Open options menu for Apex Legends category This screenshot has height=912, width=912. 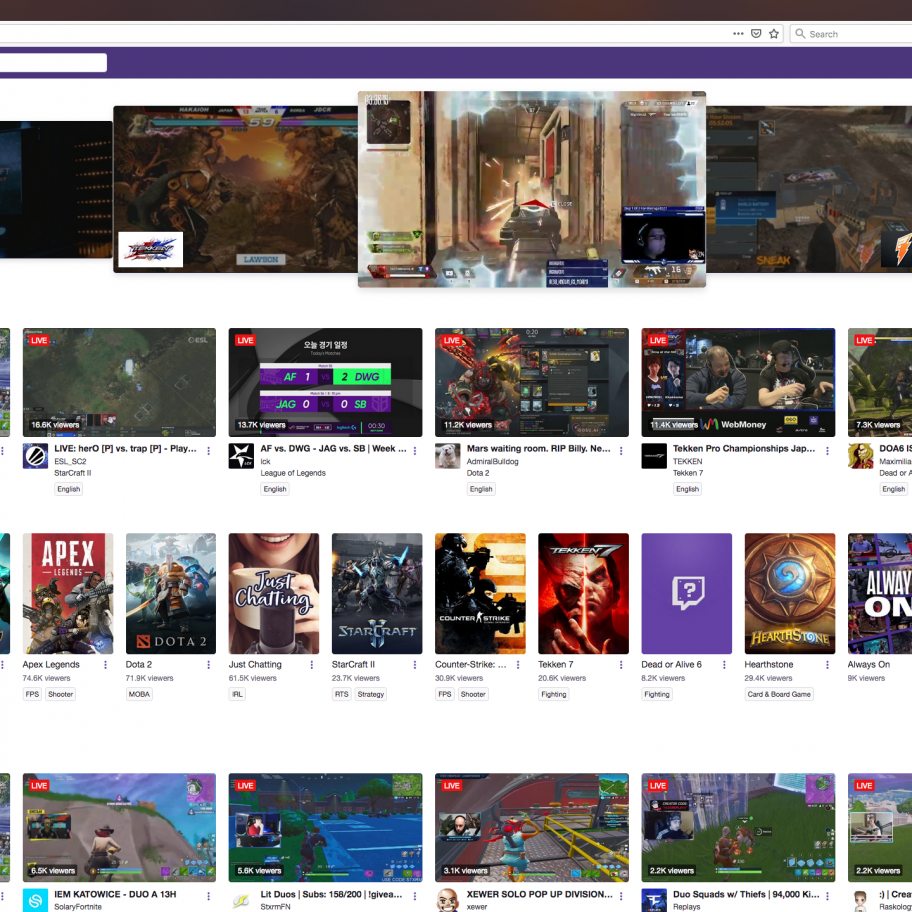coord(106,665)
